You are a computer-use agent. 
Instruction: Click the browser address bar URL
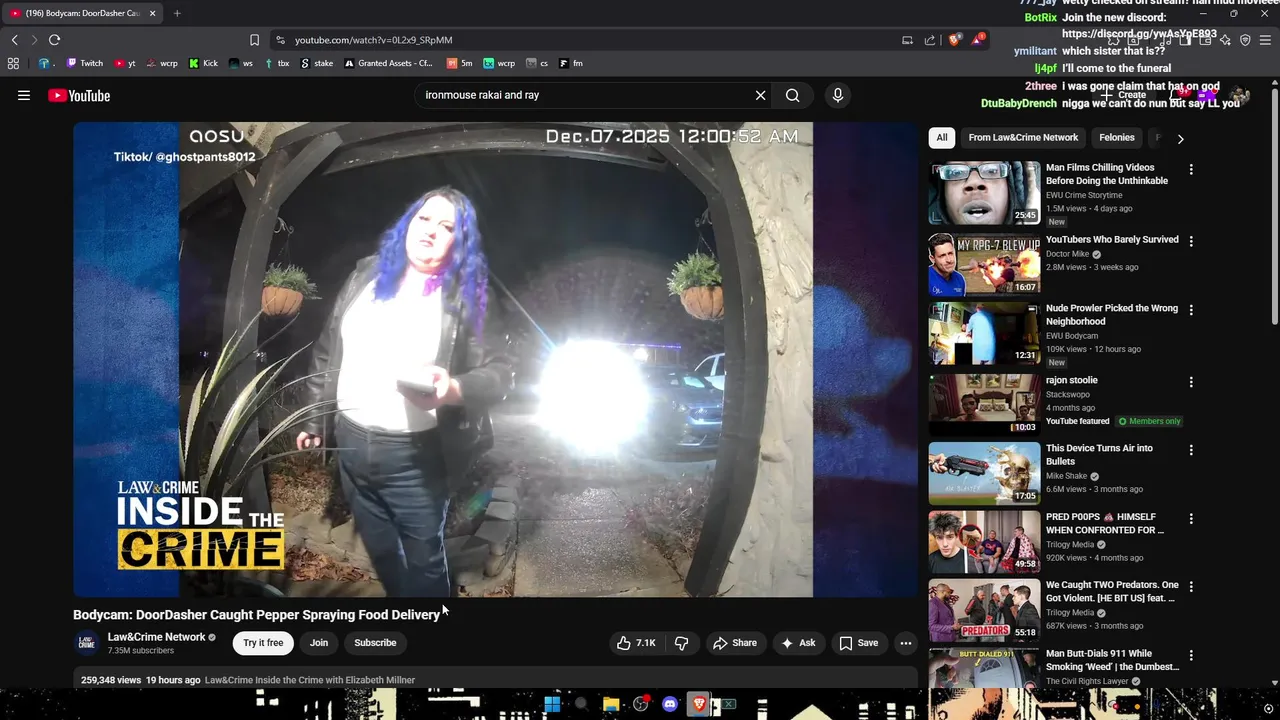(374, 40)
